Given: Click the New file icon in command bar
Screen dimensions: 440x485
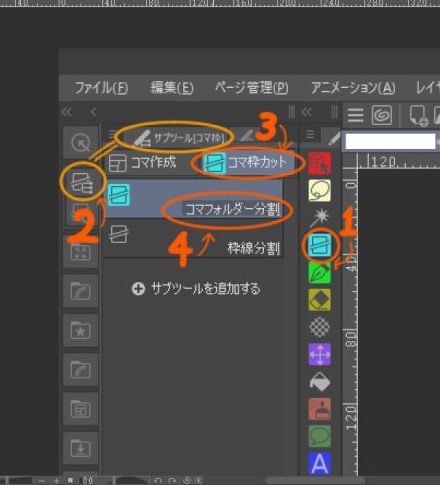Looking at the screenshot, I should pyautogui.click(x=419, y=115).
